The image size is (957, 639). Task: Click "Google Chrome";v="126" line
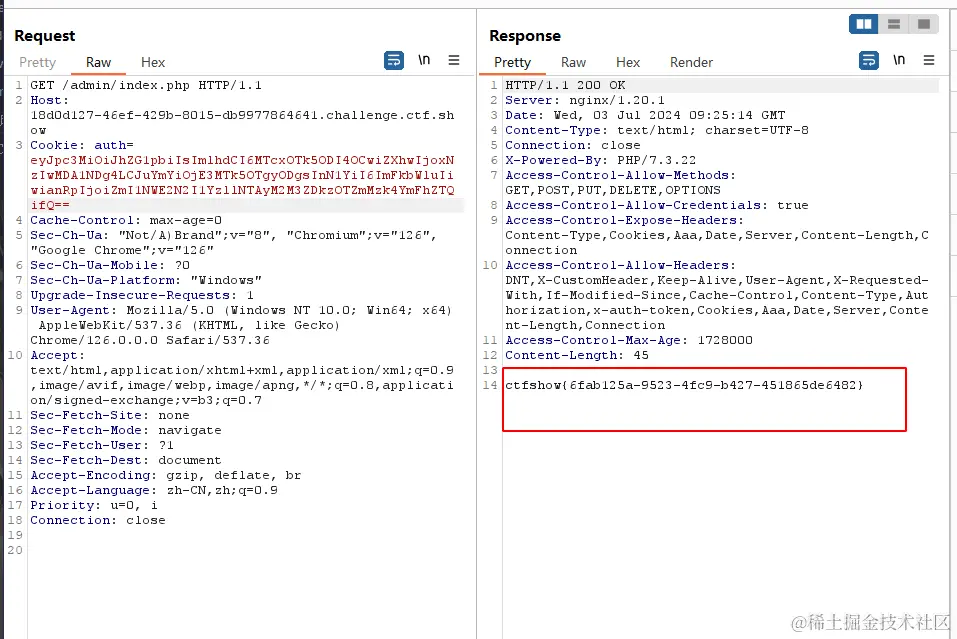(x=122, y=250)
